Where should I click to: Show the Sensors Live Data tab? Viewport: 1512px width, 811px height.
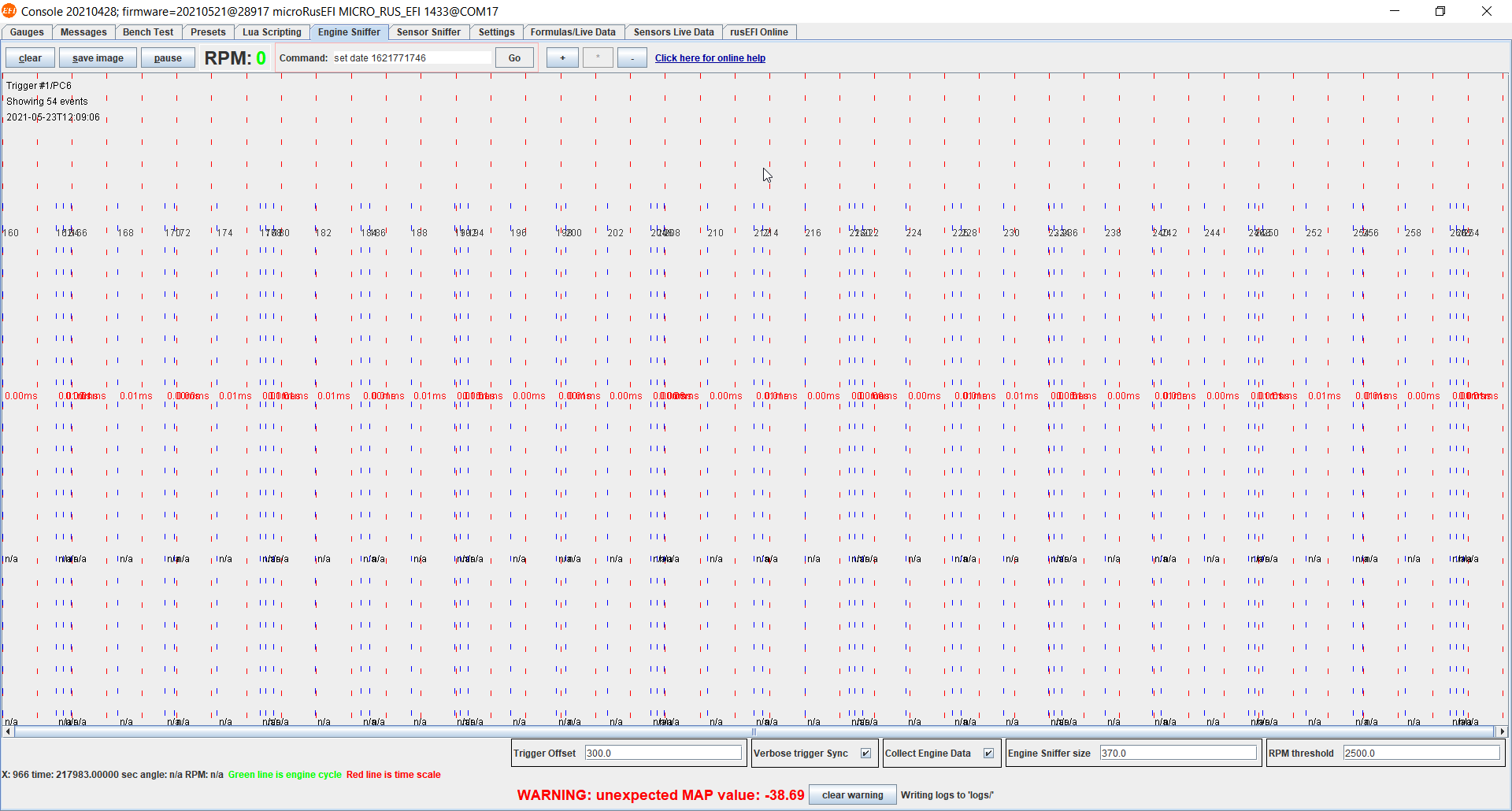[673, 32]
